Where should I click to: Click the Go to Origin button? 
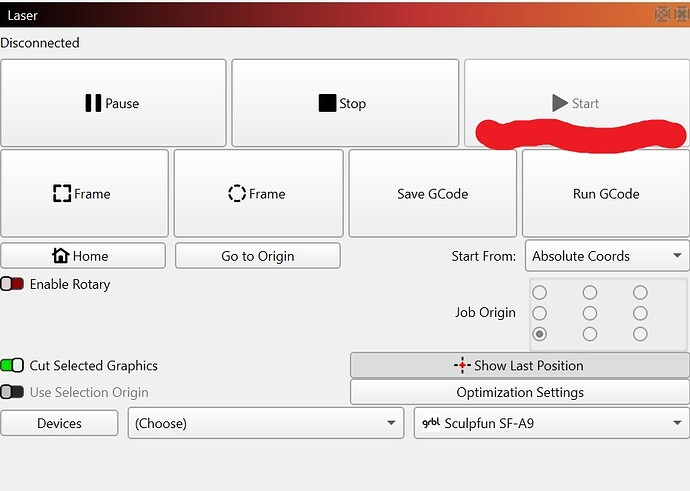[258, 256]
